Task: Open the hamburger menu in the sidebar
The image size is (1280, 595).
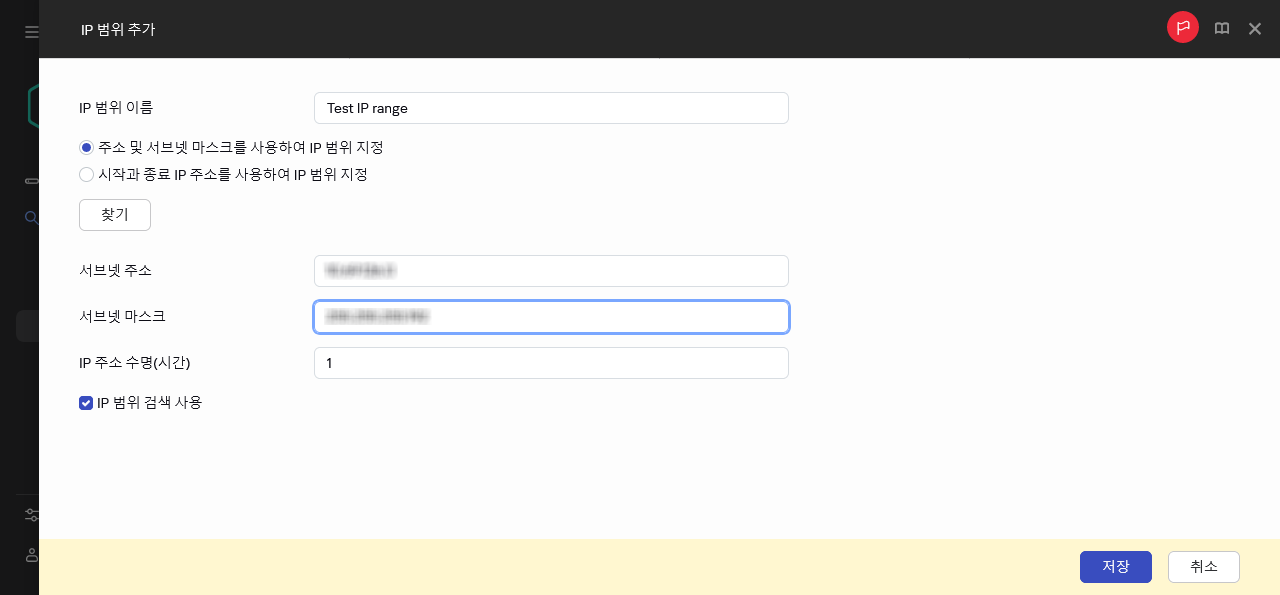Action: 31,32
